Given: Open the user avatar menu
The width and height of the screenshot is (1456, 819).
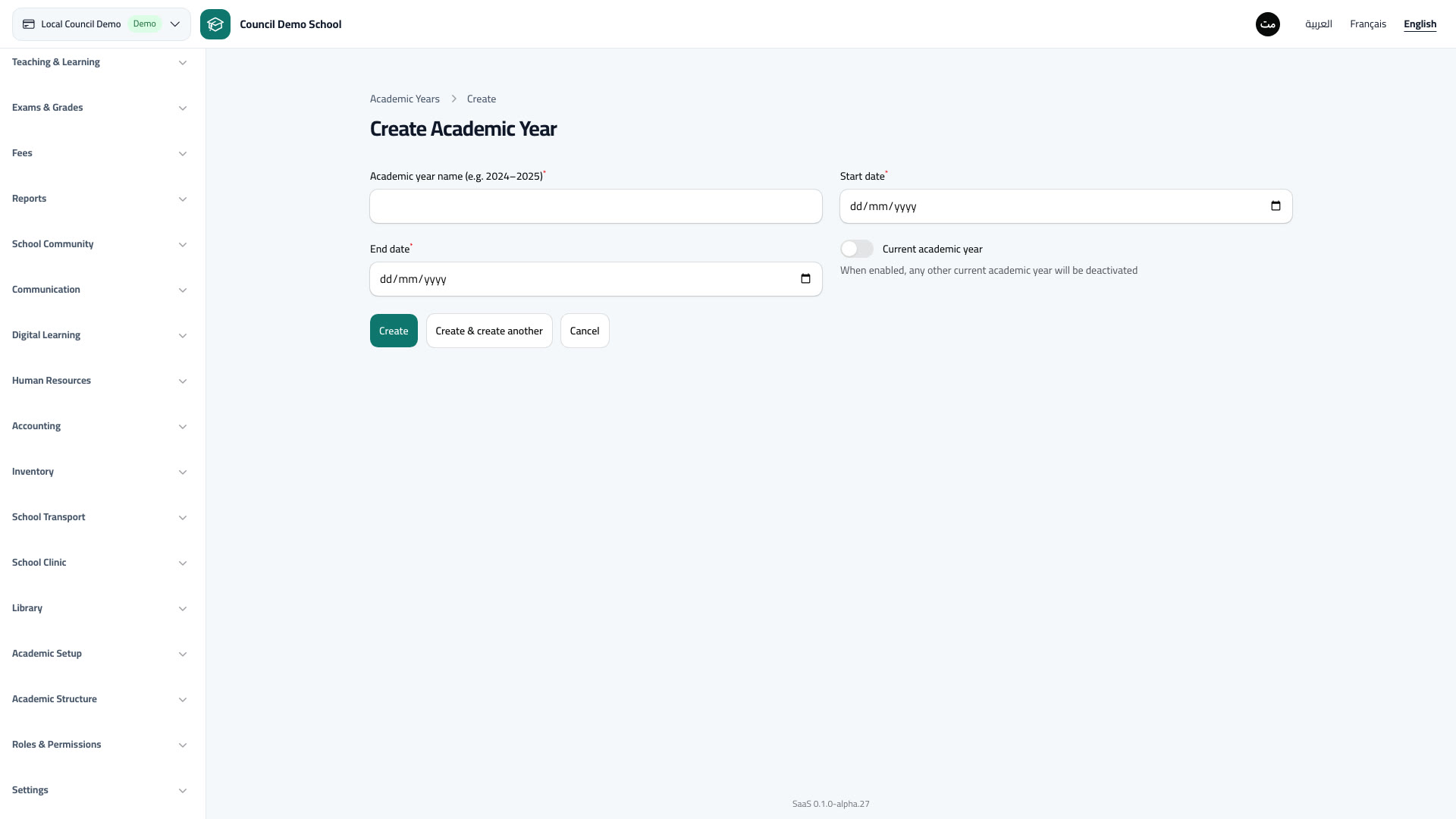Looking at the screenshot, I should click(x=1268, y=24).
